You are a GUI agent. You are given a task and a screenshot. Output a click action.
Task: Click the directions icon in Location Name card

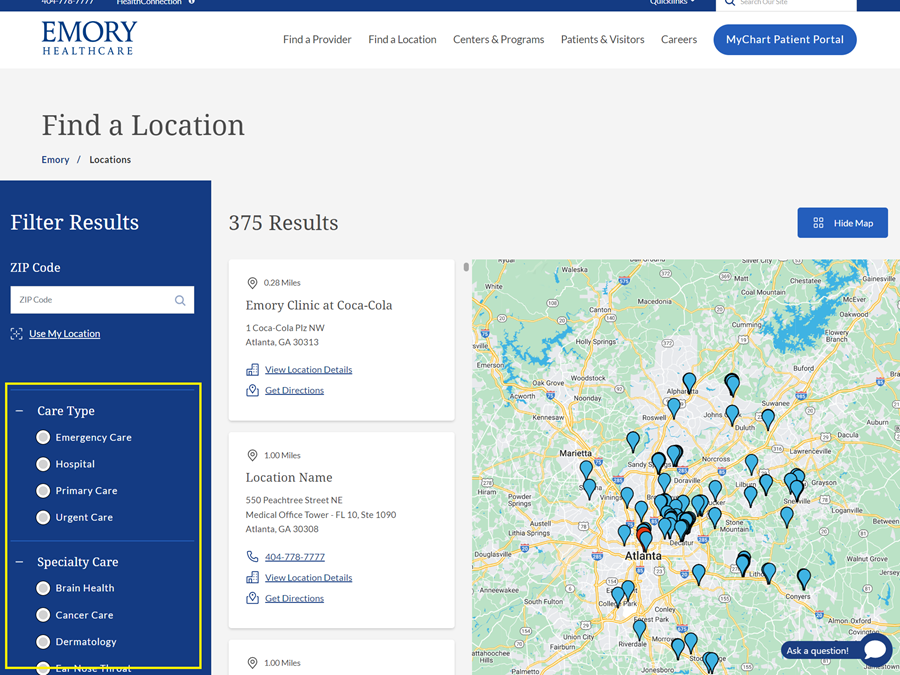(253, 598)
